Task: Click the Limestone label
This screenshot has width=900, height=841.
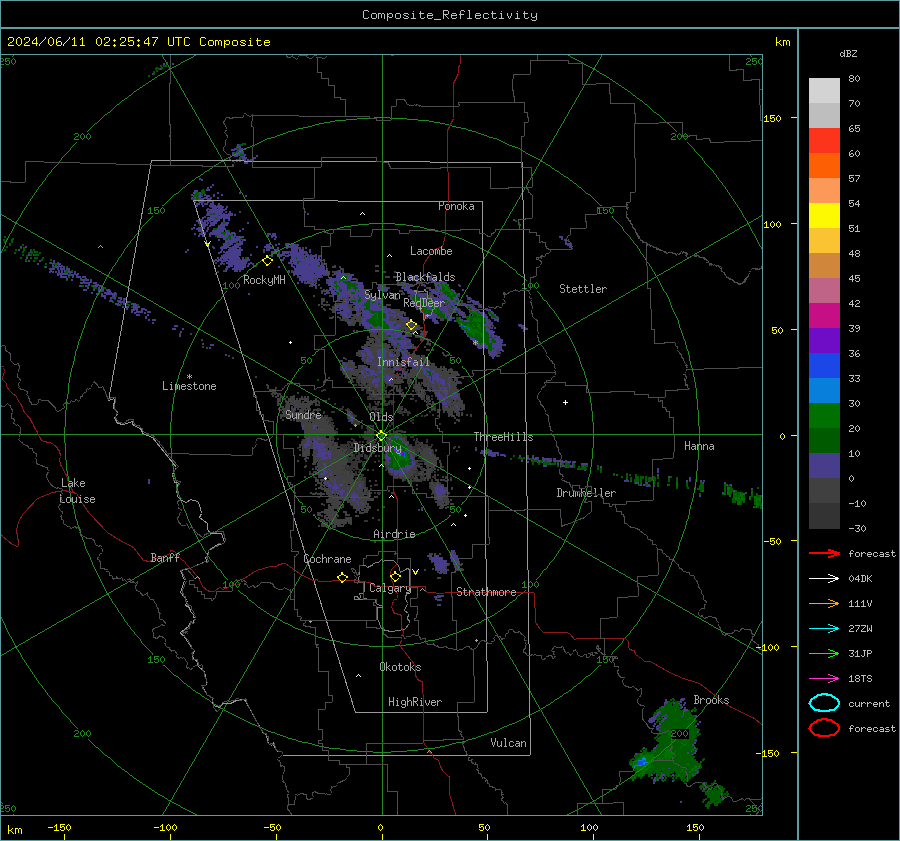Action: (x=189, y=386)
